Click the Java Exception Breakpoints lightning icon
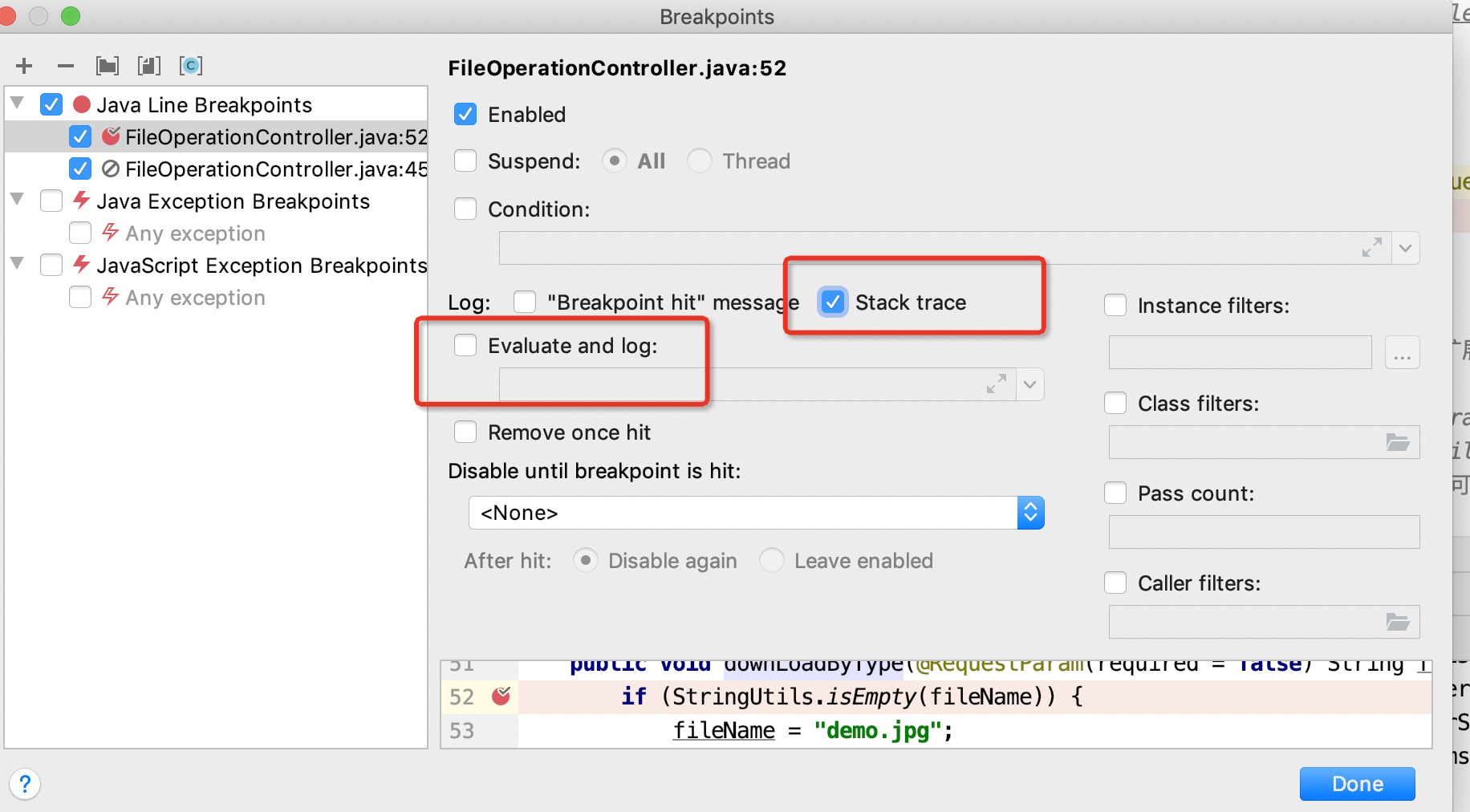 pos(81,200)
